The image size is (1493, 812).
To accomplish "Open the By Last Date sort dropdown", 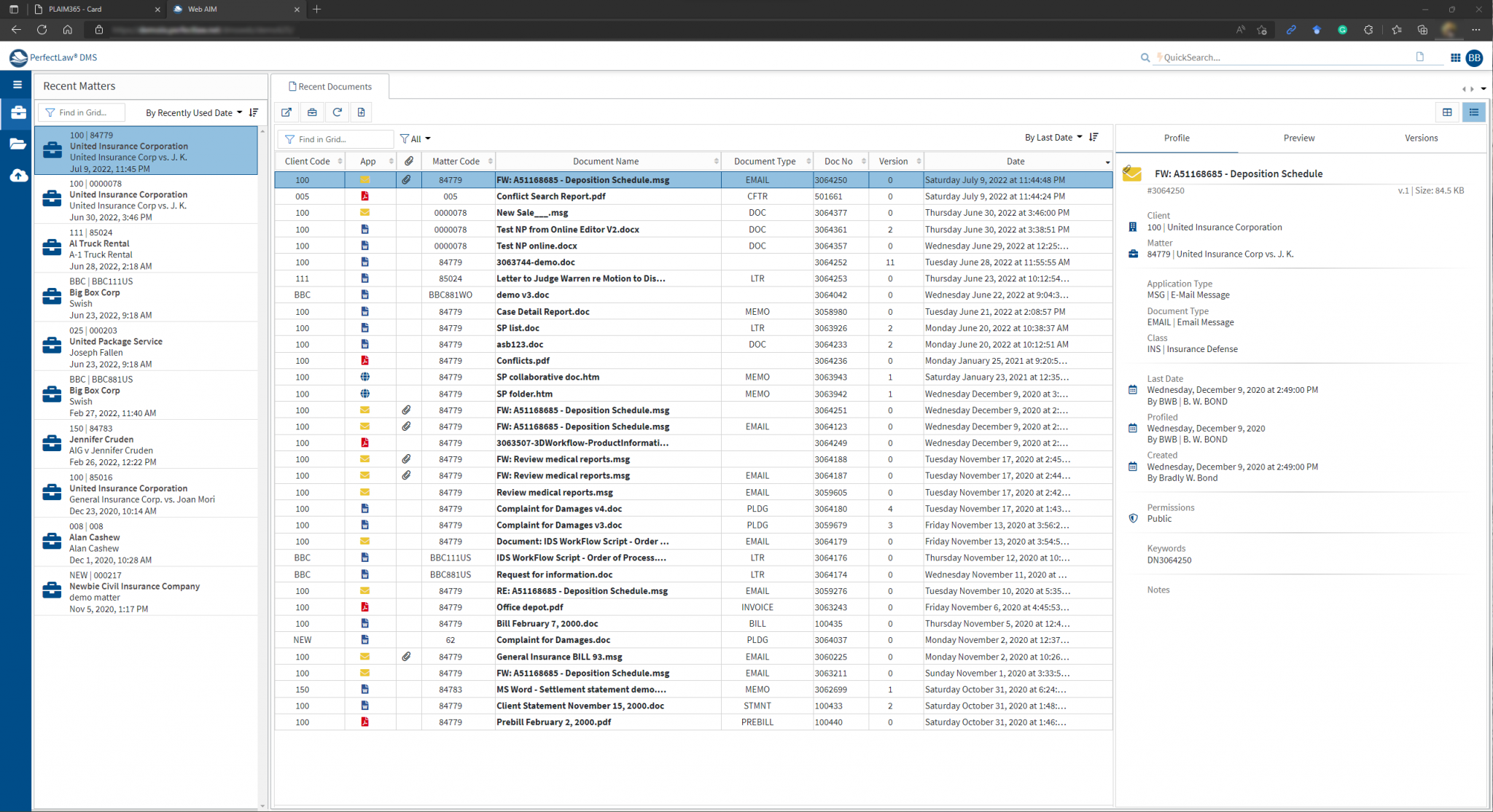I will (1053, 137).
